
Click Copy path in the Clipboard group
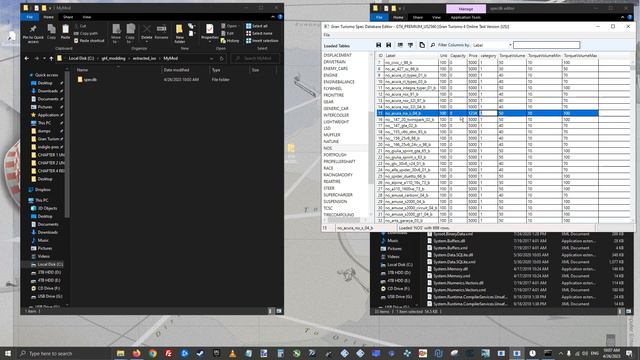click(86, 33)
